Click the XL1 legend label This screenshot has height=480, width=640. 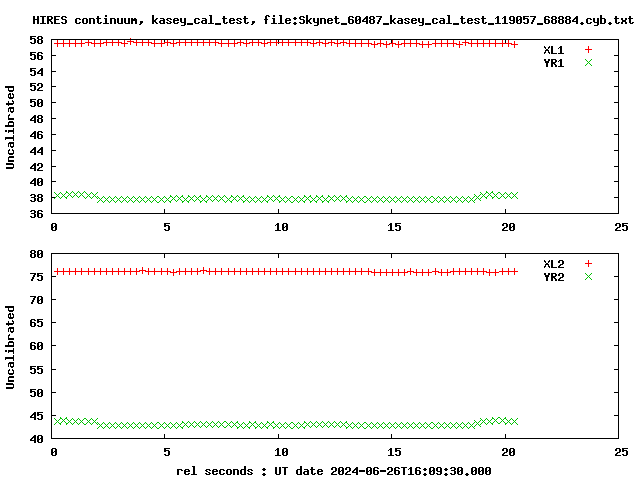click(553, 50)
